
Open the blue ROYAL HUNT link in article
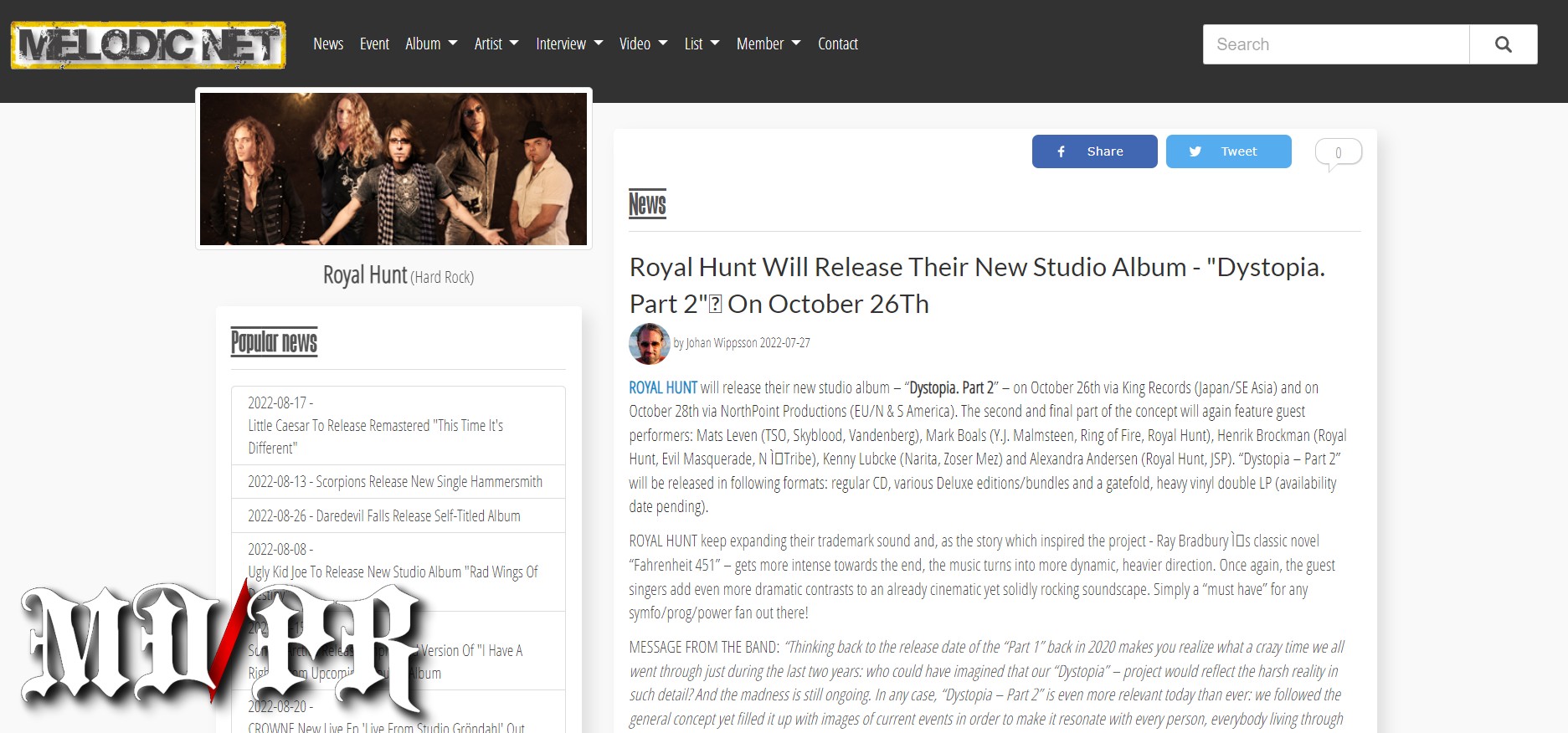663,387
